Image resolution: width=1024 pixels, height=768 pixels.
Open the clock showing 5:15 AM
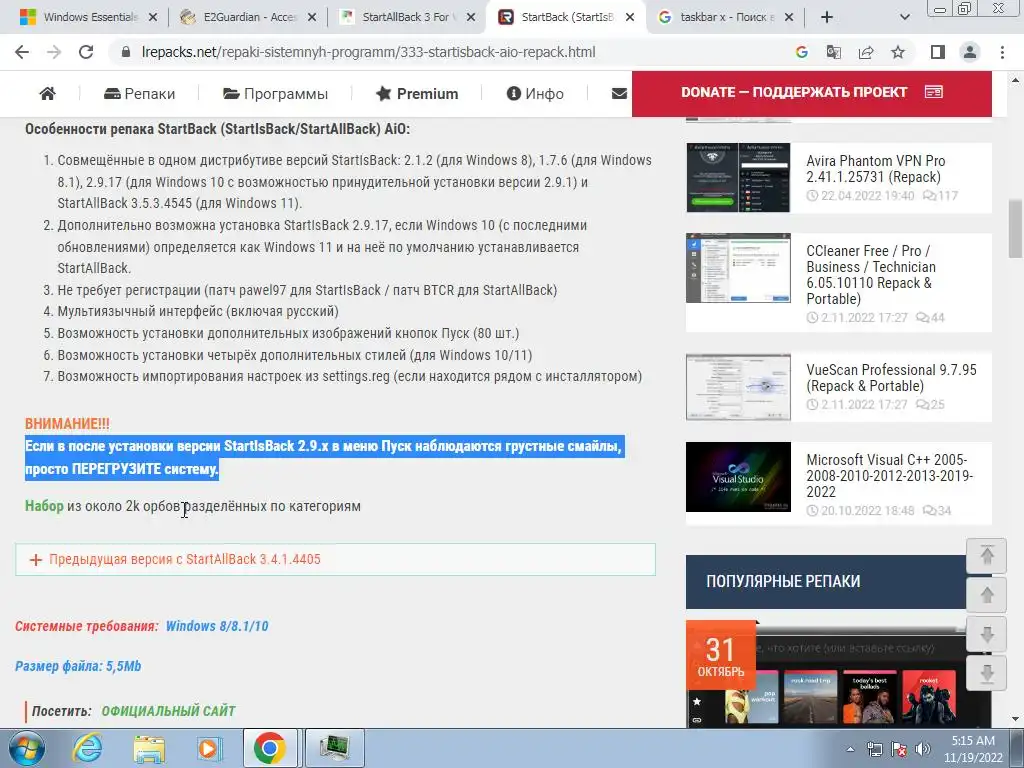[973, 749]
